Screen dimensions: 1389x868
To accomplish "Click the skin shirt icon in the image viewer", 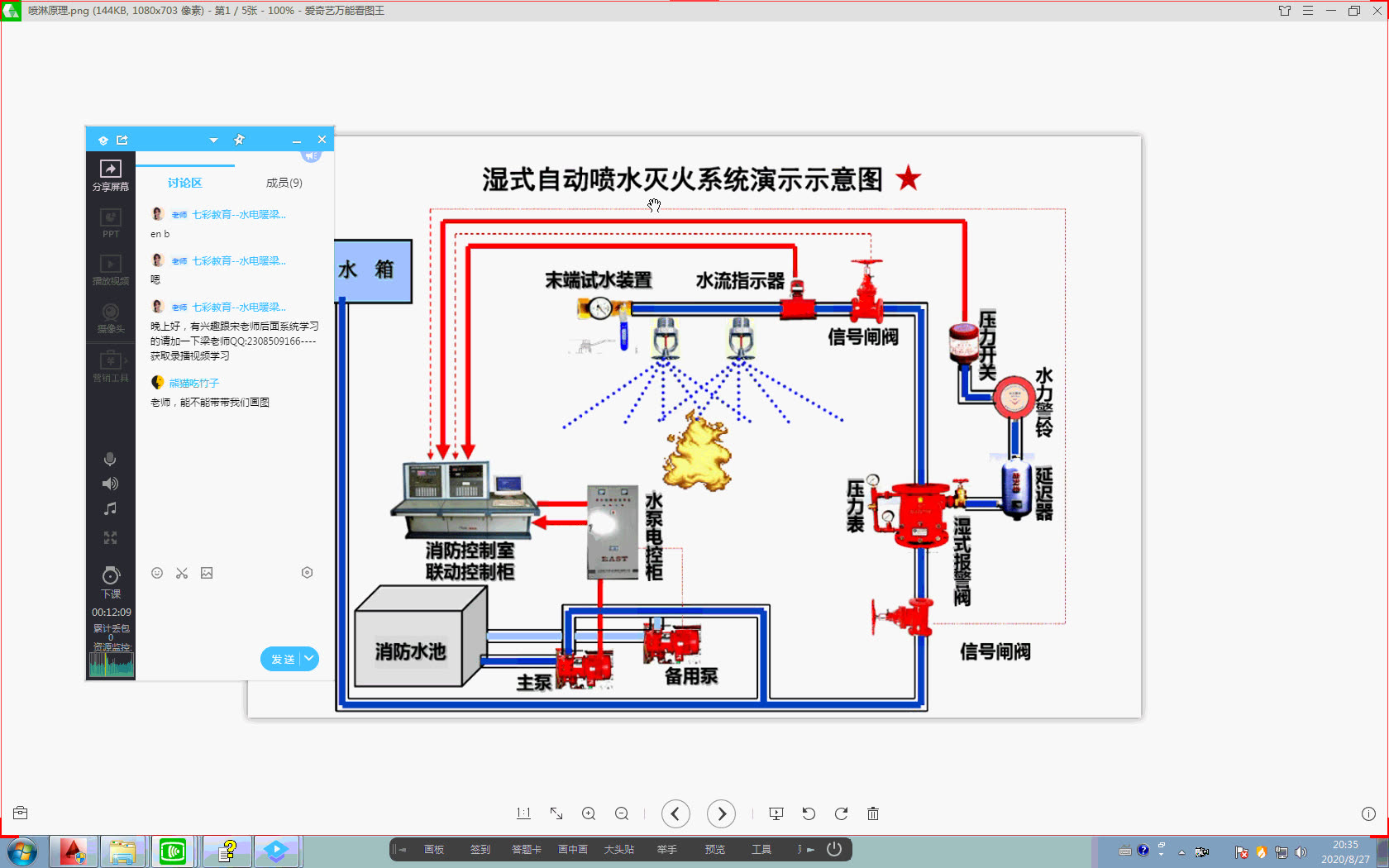I will click(x=1285, y=11).
